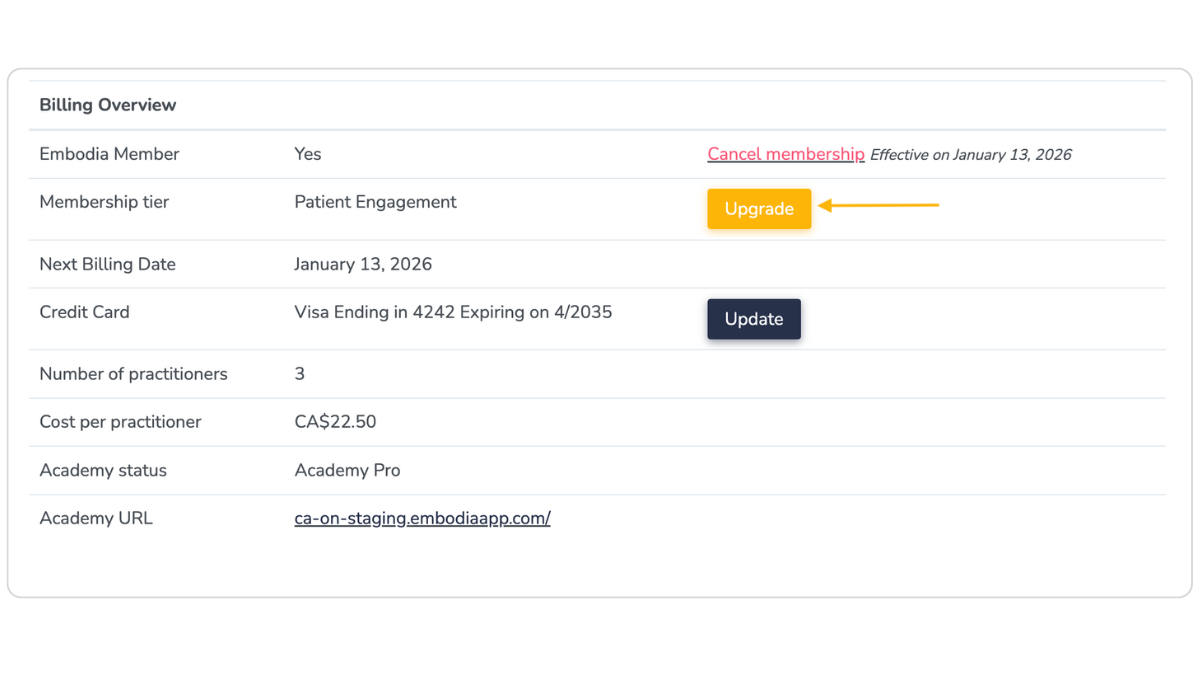Click the Update credit card button
Image resolution: width=1200 pixels, height=675 pixels.
click(x=754, y=319)
